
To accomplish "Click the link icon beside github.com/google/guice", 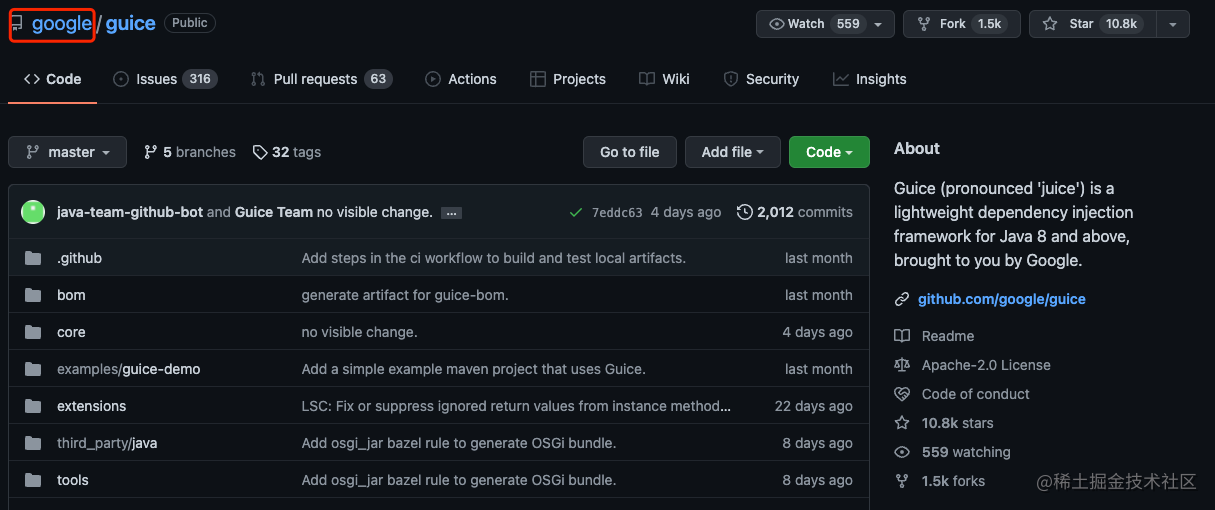I will pyautogui.click(x=902, y=299).
